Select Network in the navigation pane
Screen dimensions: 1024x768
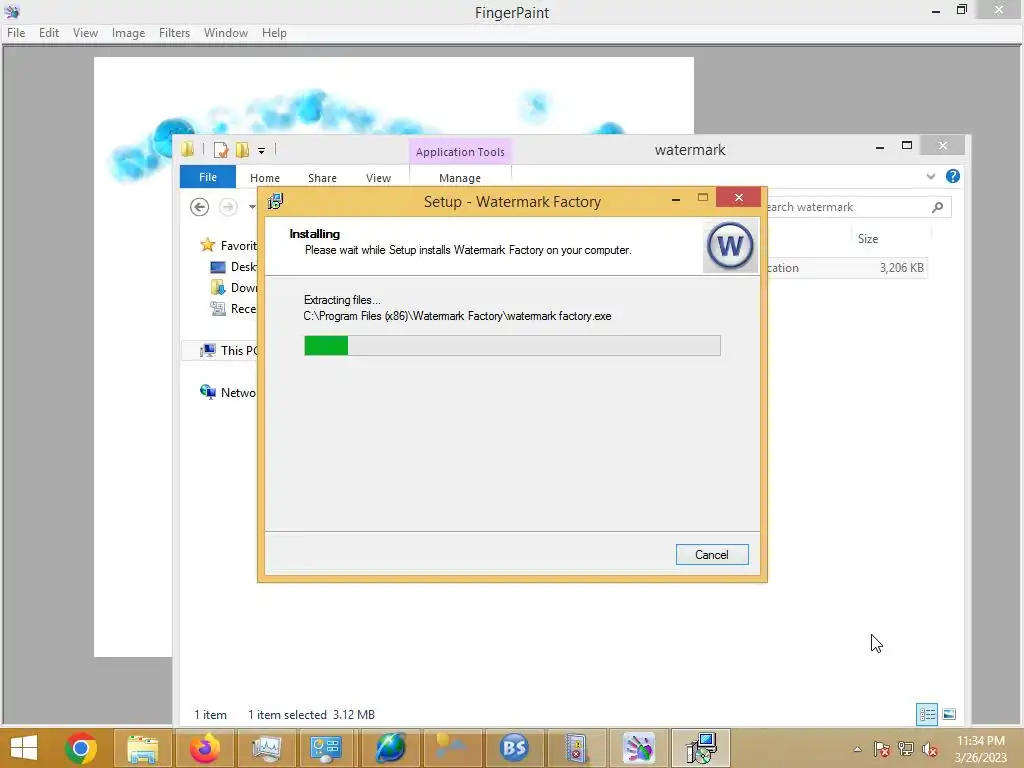tap(228, 392)
